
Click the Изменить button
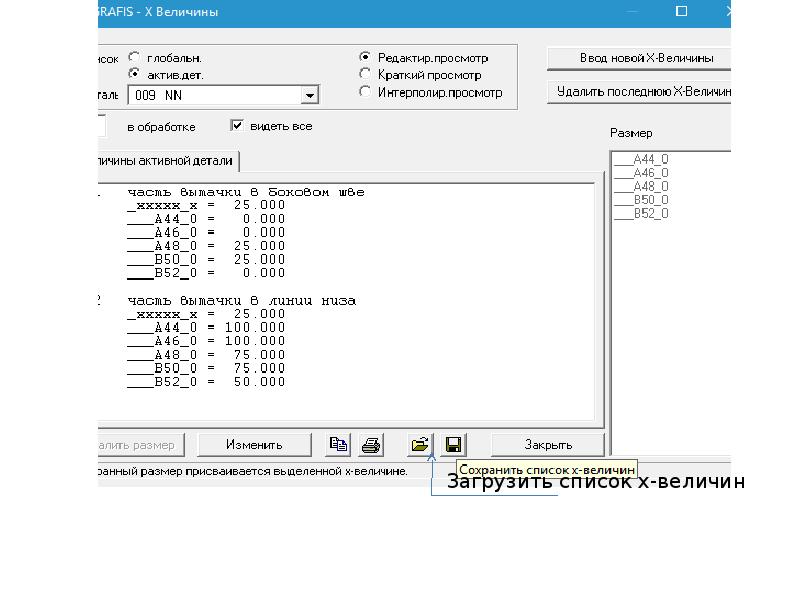tap(254, 445)
